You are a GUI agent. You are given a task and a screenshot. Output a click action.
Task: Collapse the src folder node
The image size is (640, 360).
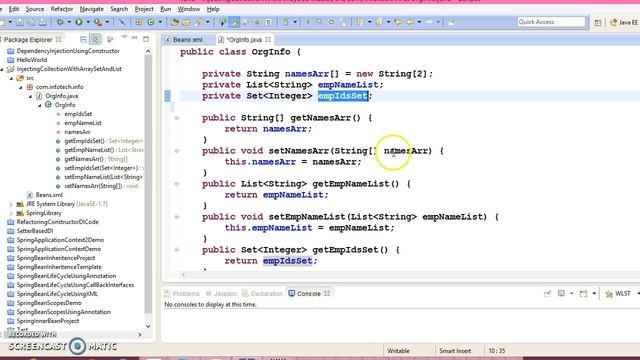[11, 78]
